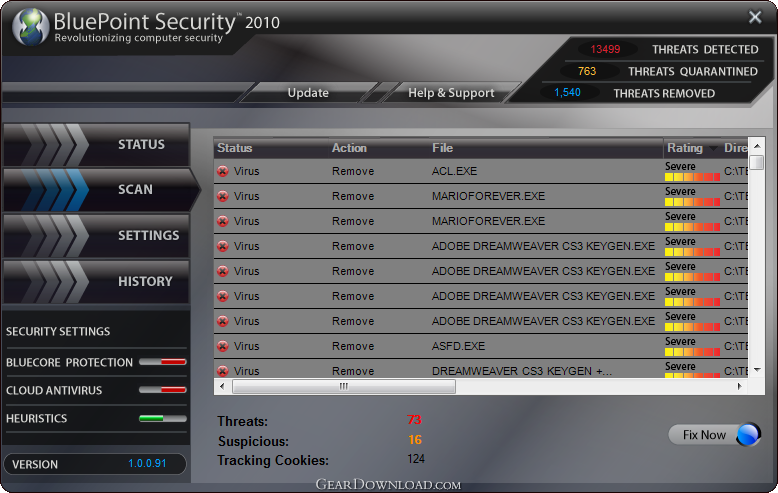Select the first MARIOFOREVER.EXE row
Screen dimensions: 778x493
pos(481,196)
